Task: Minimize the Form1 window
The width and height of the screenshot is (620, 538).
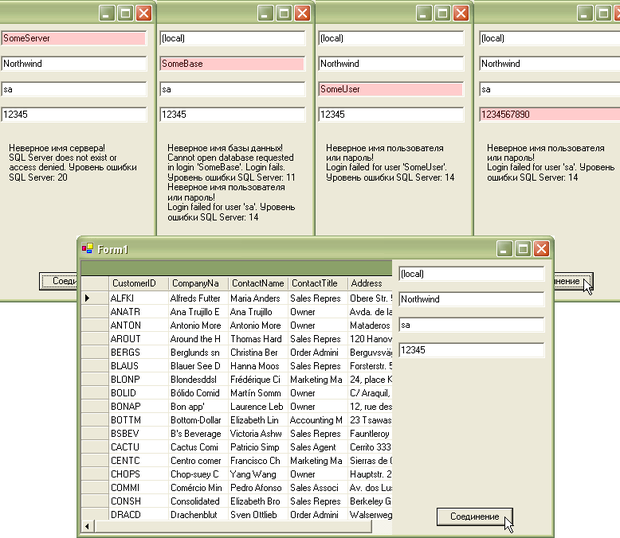Action: tap(504, 249)
